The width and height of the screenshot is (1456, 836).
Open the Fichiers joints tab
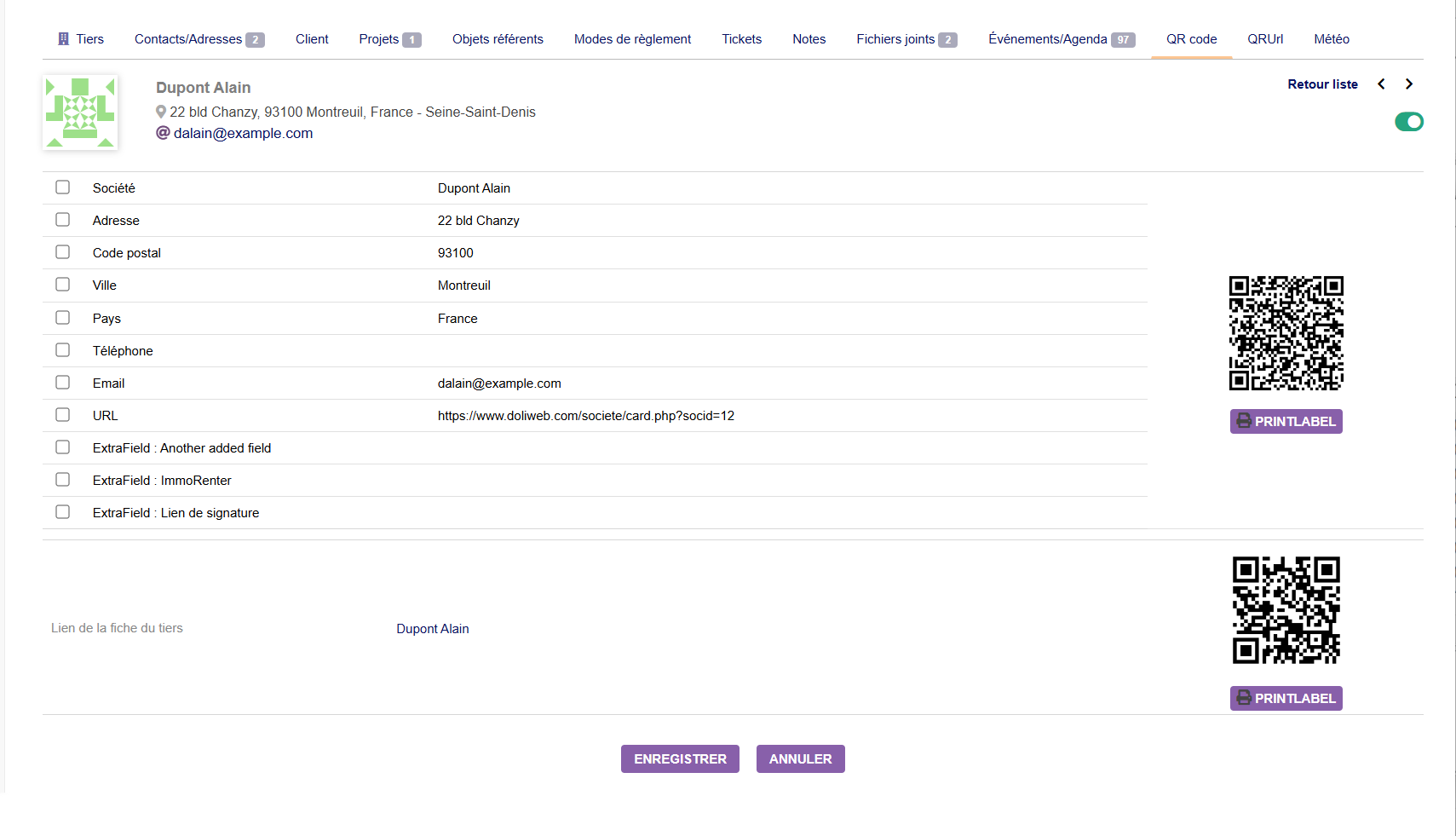[x=907, y=39]
